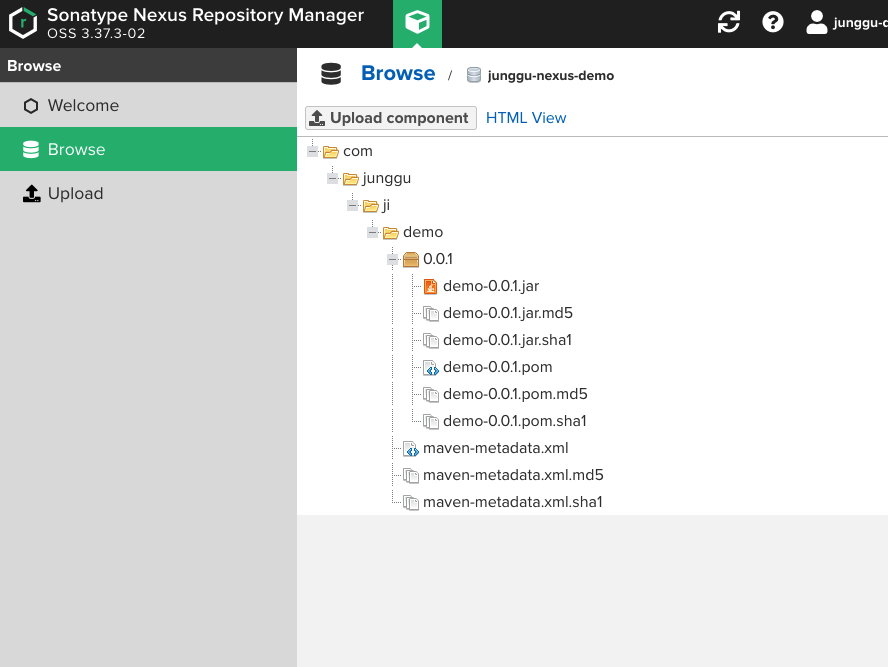Screen dimensions: 888x667
Task: Select Browse in the sidebar menu
Action: point(76,150)
